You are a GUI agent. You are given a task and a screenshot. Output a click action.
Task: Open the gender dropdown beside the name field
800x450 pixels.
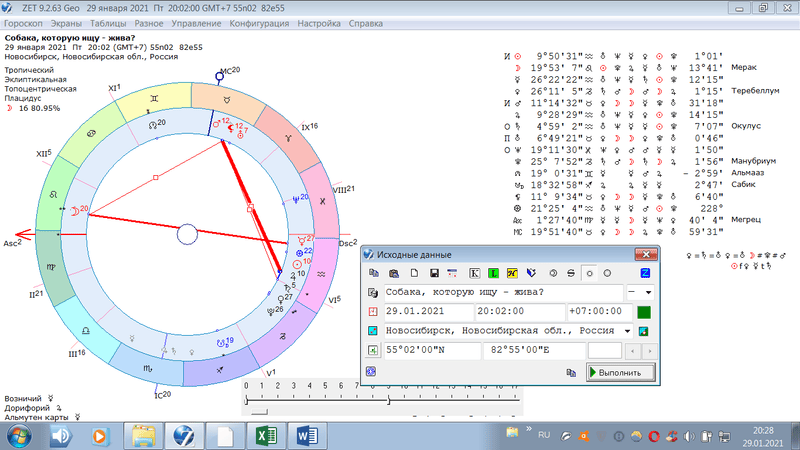pyautogui.click(x=648, y=293)
